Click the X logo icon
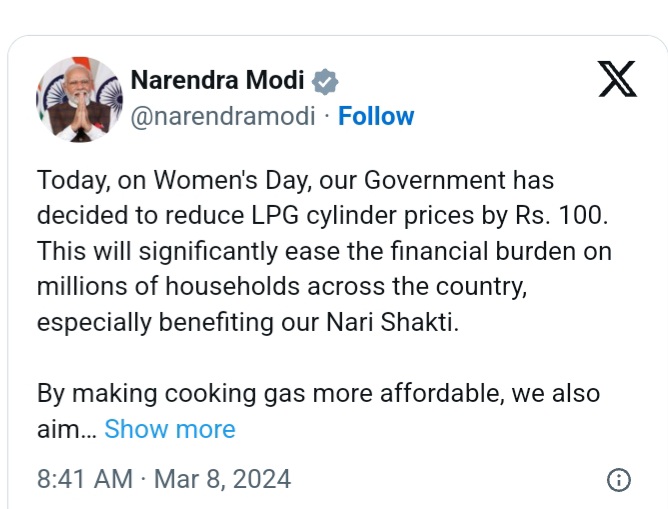 pos(617,79)
